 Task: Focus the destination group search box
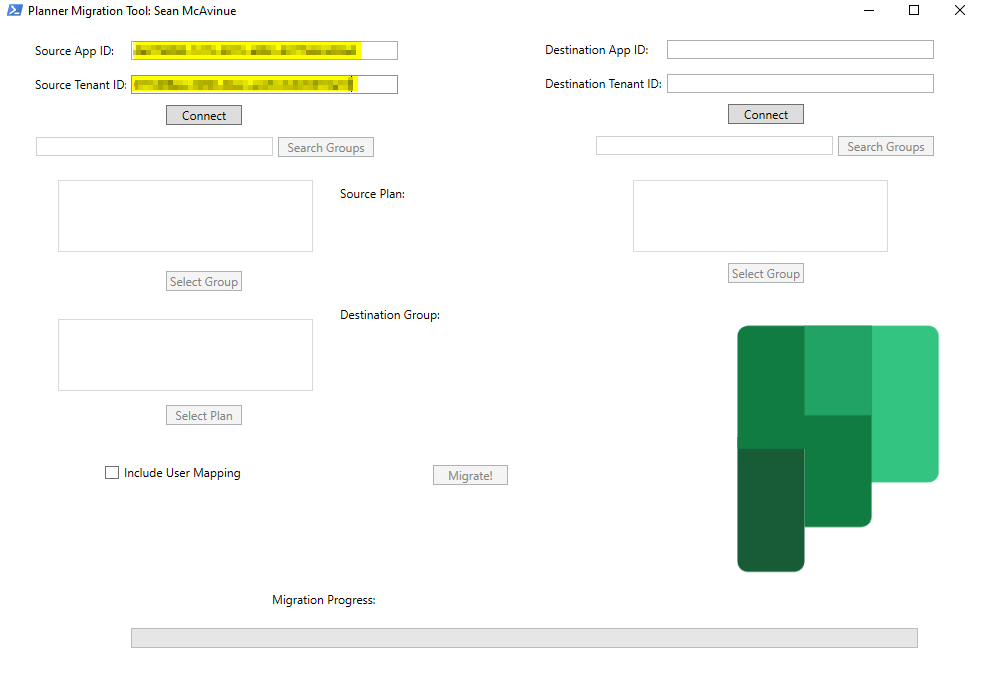(x=714, y=146)
